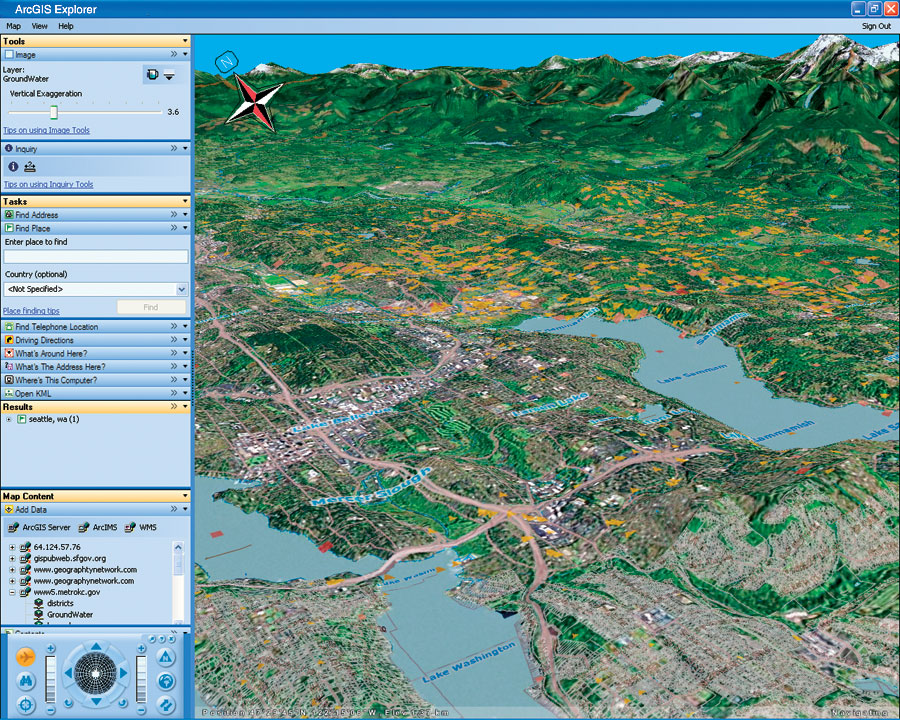900x720 pixels.
Task: Click the transparency tool icon beside the GroundWater layer
Action: tap(152, 74)
